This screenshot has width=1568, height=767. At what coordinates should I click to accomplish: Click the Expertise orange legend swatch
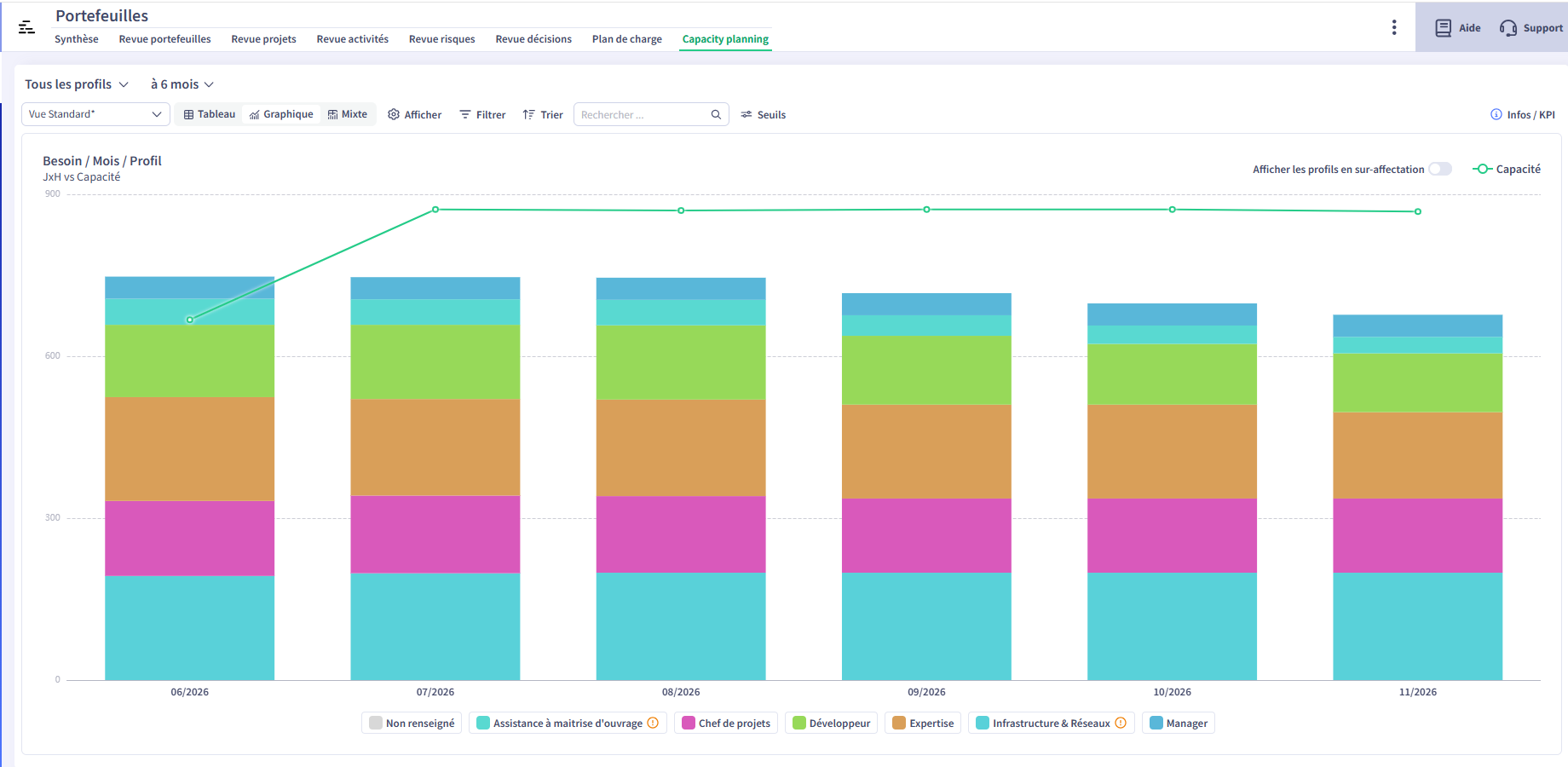coord(899,723)
